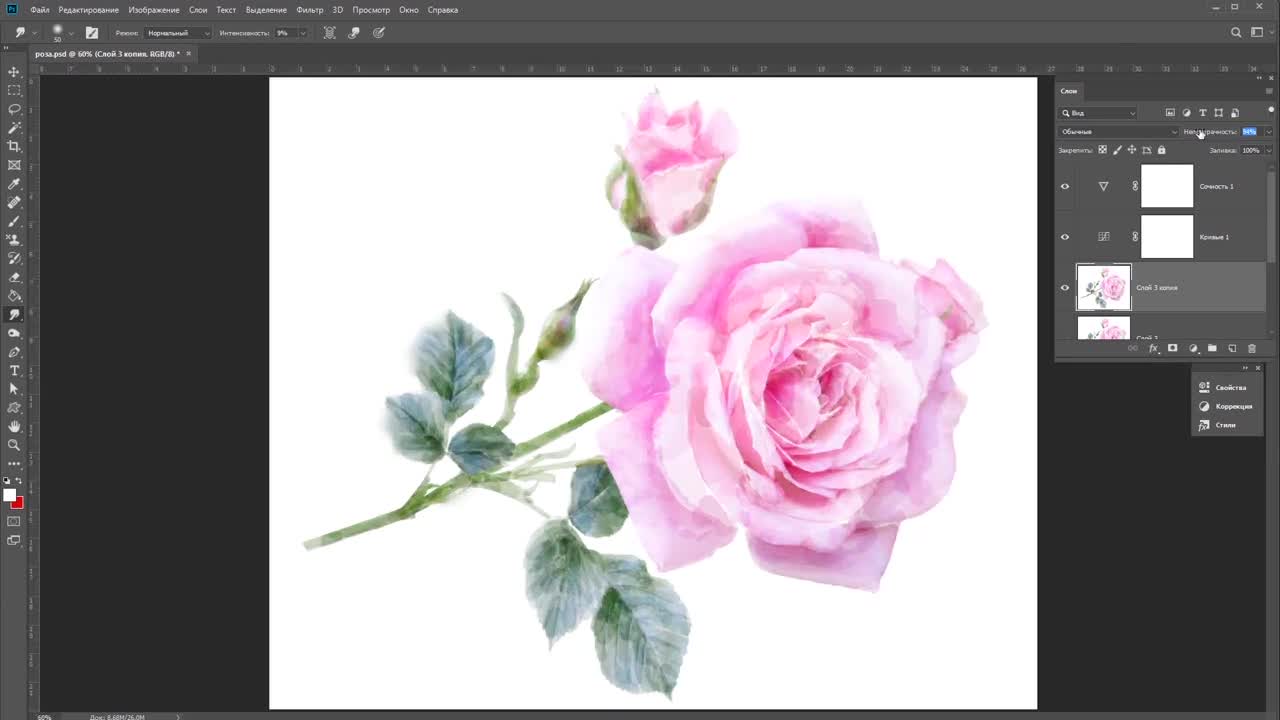The image size is (1280, 720).
Task: Pick the Crop tool
Action: click(14, 146)
